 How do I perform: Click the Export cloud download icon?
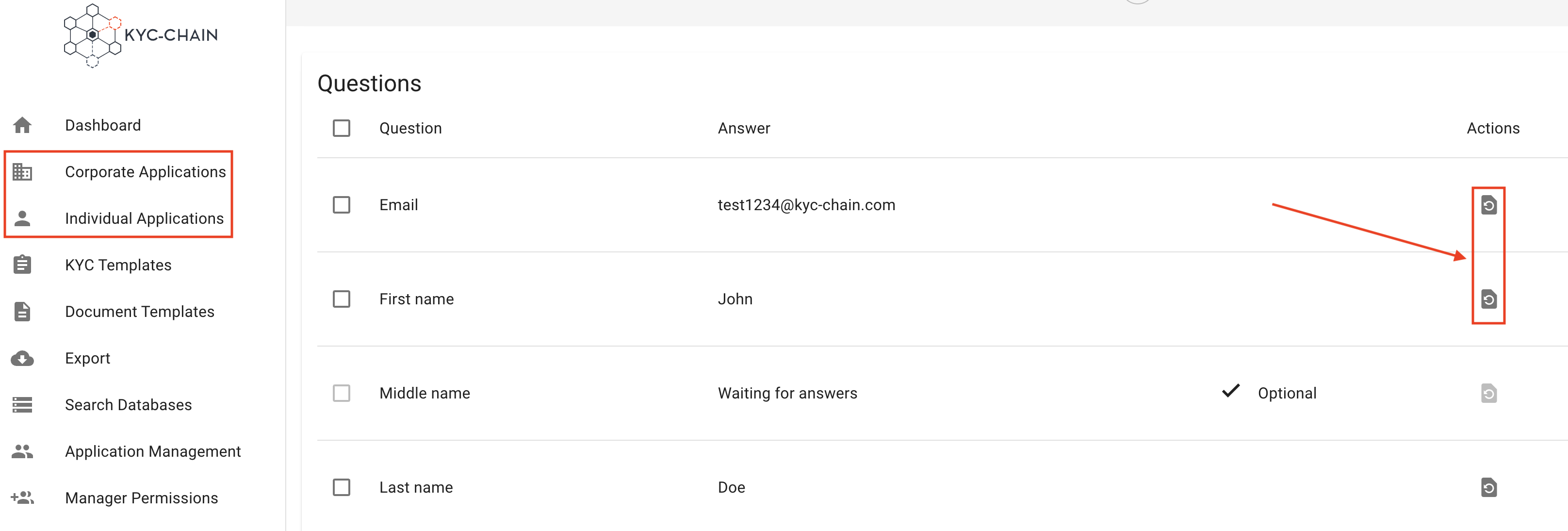tap(22, 358)
